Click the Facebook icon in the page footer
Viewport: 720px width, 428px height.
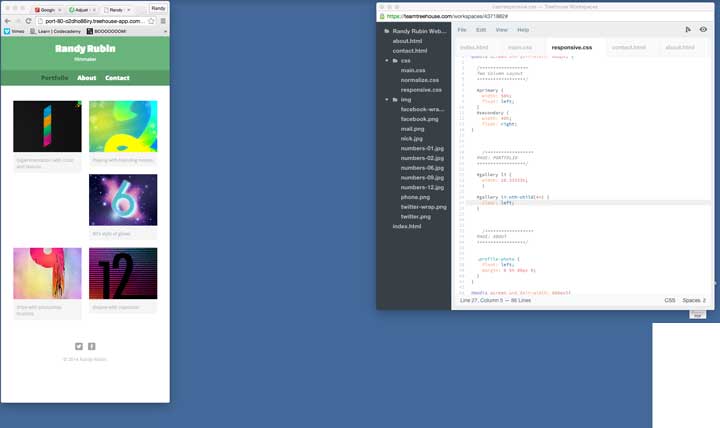click(92, 346)
